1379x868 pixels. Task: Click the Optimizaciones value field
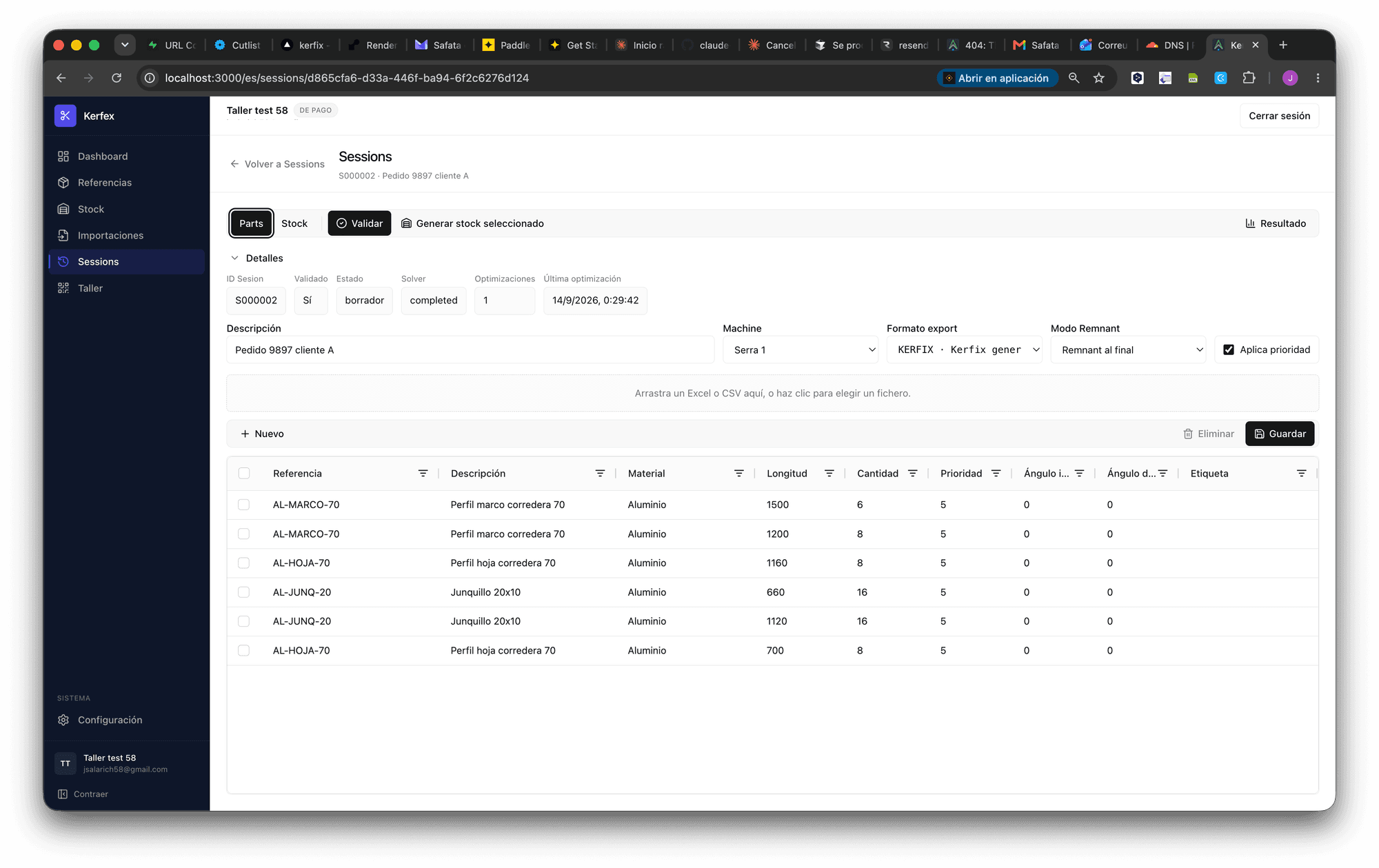pos(505,301)
